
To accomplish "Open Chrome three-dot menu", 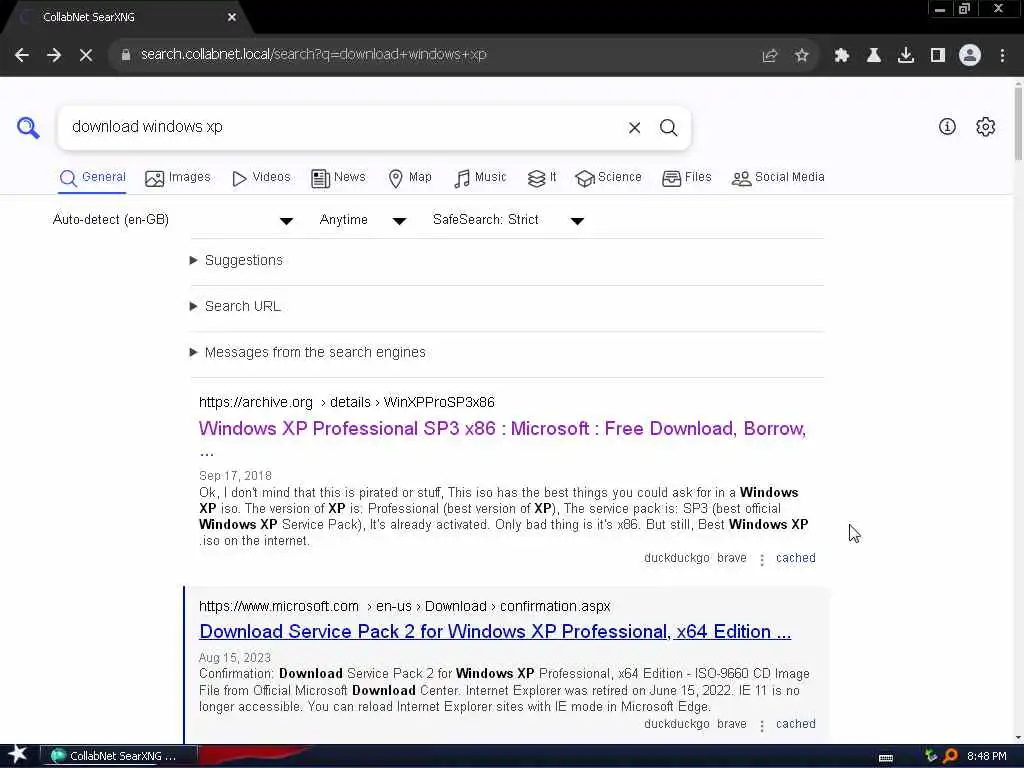I will pos(1002,56).
